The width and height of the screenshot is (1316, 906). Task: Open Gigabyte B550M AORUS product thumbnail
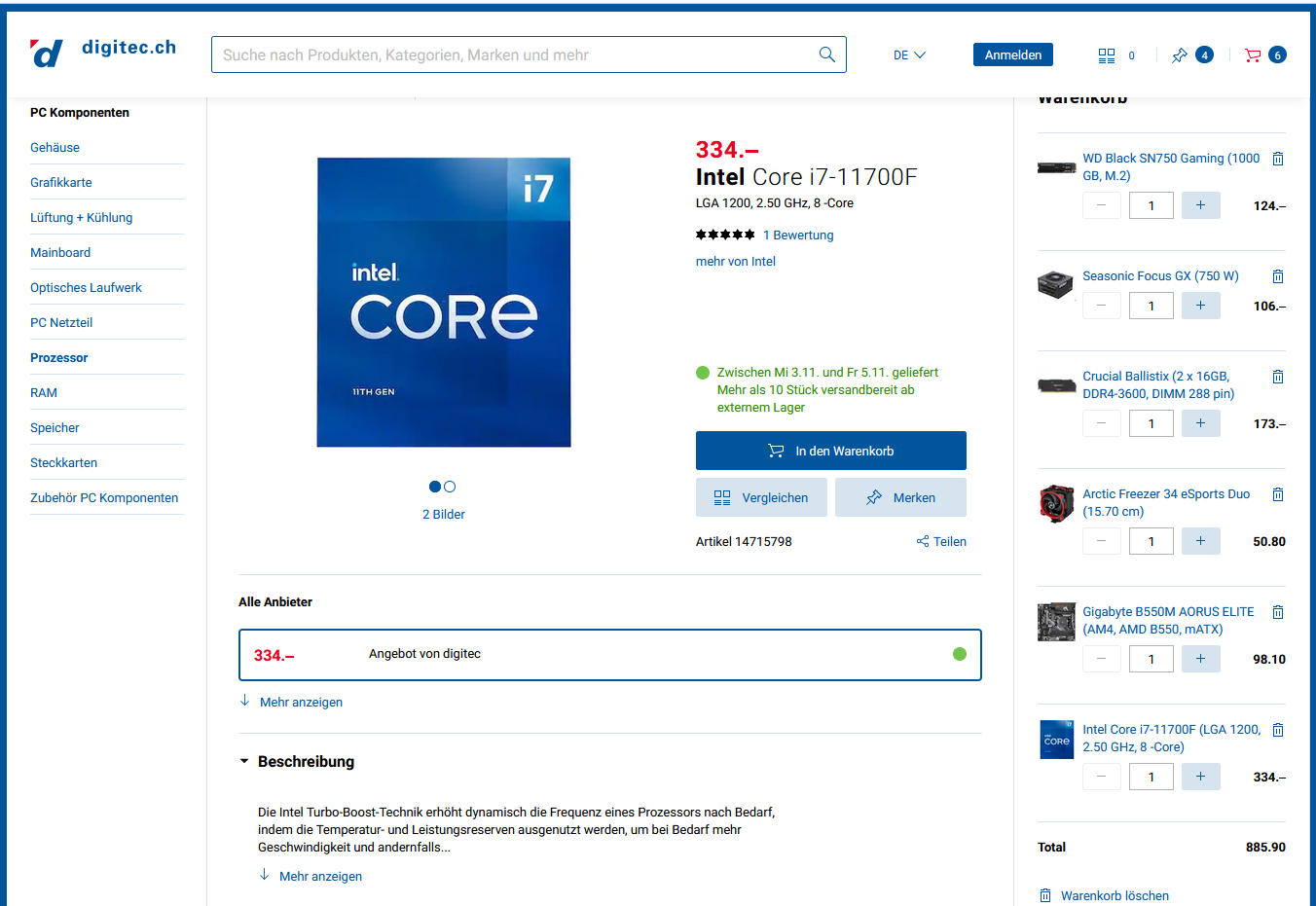[1056, 622]
